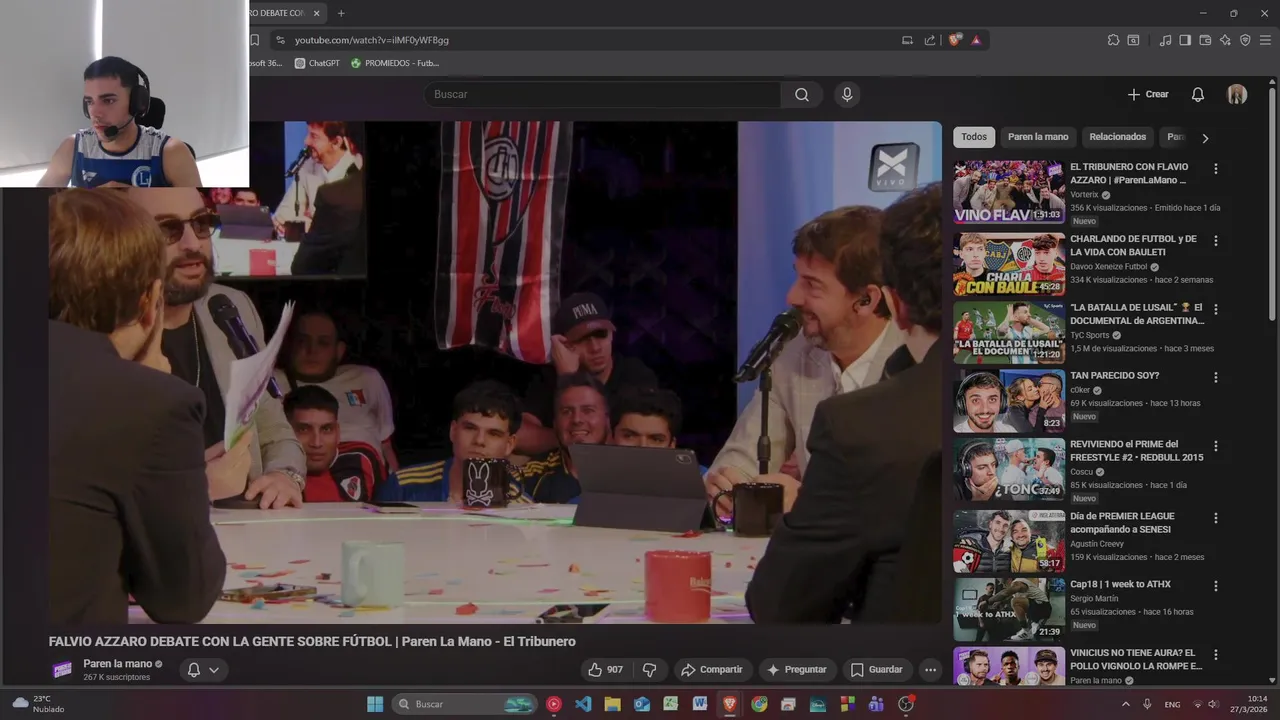Open the account avatar menu
Image resolution: width=1280 pixels, height=720 pixels.
[1237, 94]
